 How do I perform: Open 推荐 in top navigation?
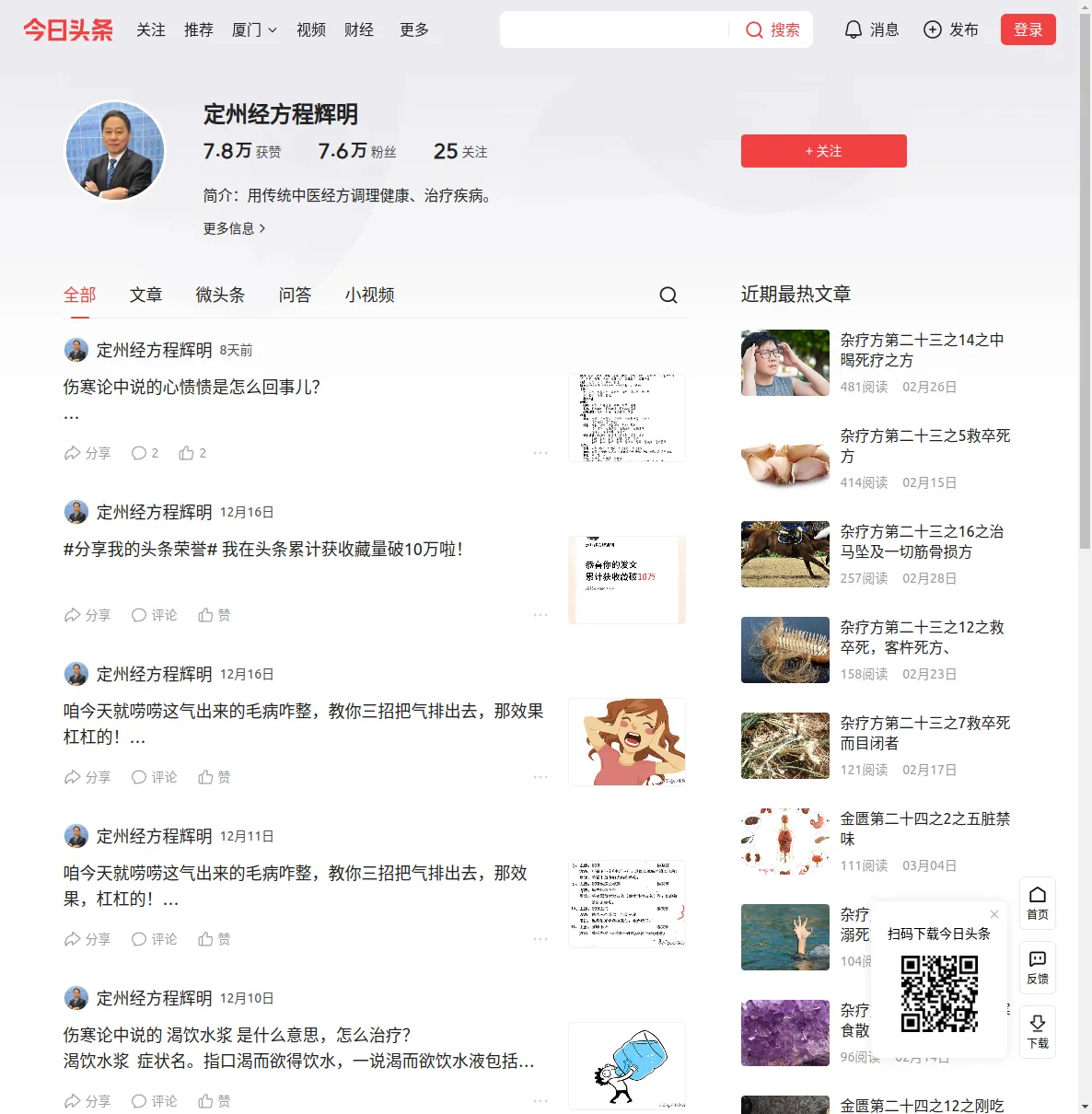click(x=199, y=29)
